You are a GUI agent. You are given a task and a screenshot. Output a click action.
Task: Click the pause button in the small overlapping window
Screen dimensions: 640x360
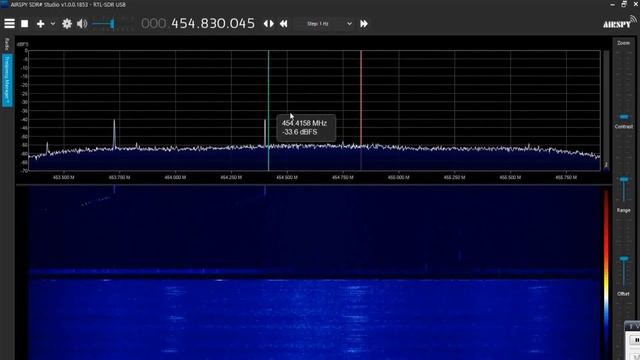pyautogui.click(x=636, y=340)
